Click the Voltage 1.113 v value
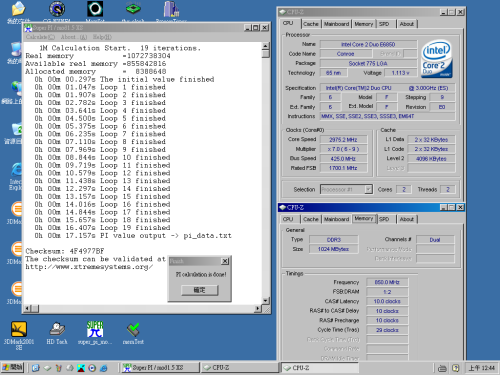The width and height of the screenshot is (500, 375). [x=401, y=73]
